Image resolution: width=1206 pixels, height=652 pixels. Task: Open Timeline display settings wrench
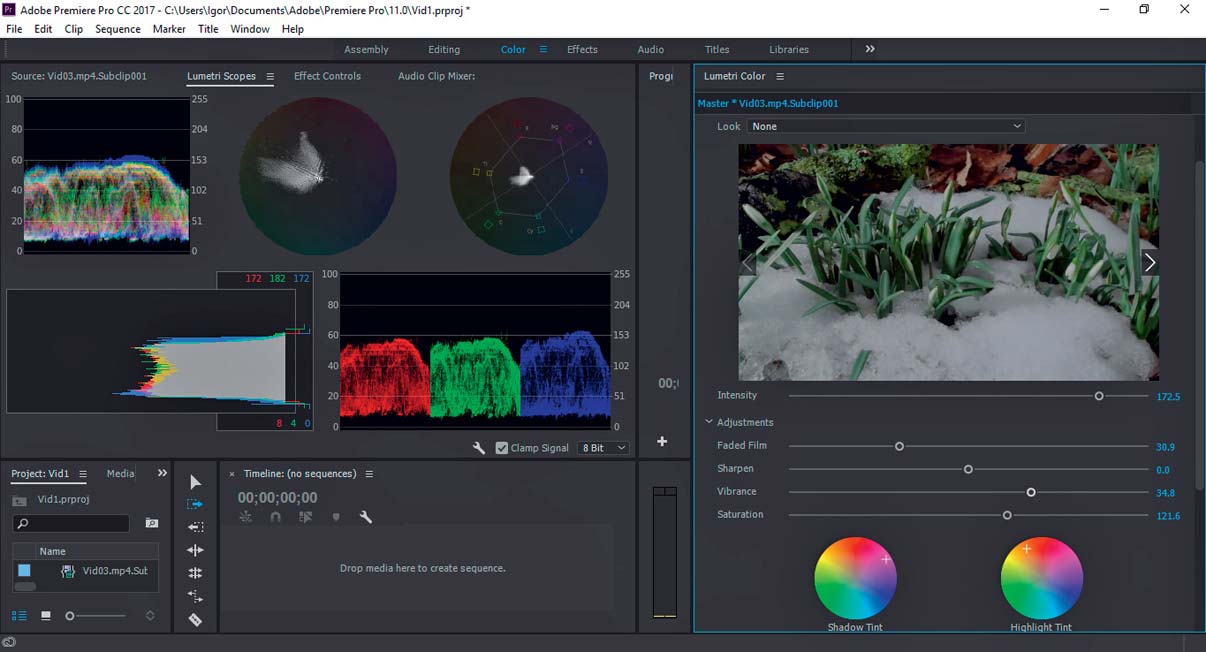(x=366, y=517)
